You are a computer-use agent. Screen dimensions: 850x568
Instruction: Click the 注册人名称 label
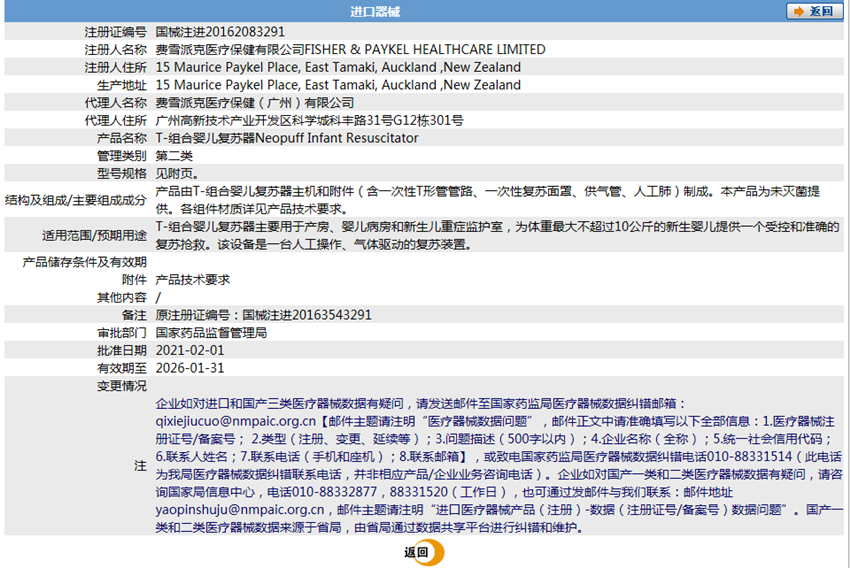[115, 50]
